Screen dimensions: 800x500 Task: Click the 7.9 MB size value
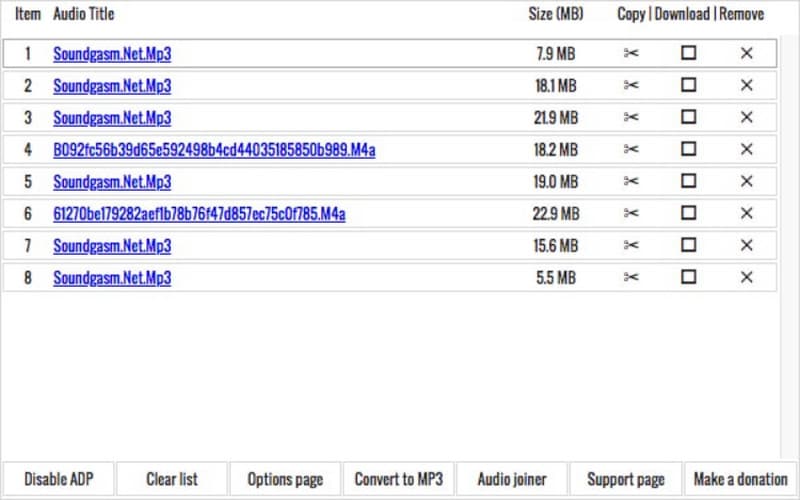click(x=556, y=54)
